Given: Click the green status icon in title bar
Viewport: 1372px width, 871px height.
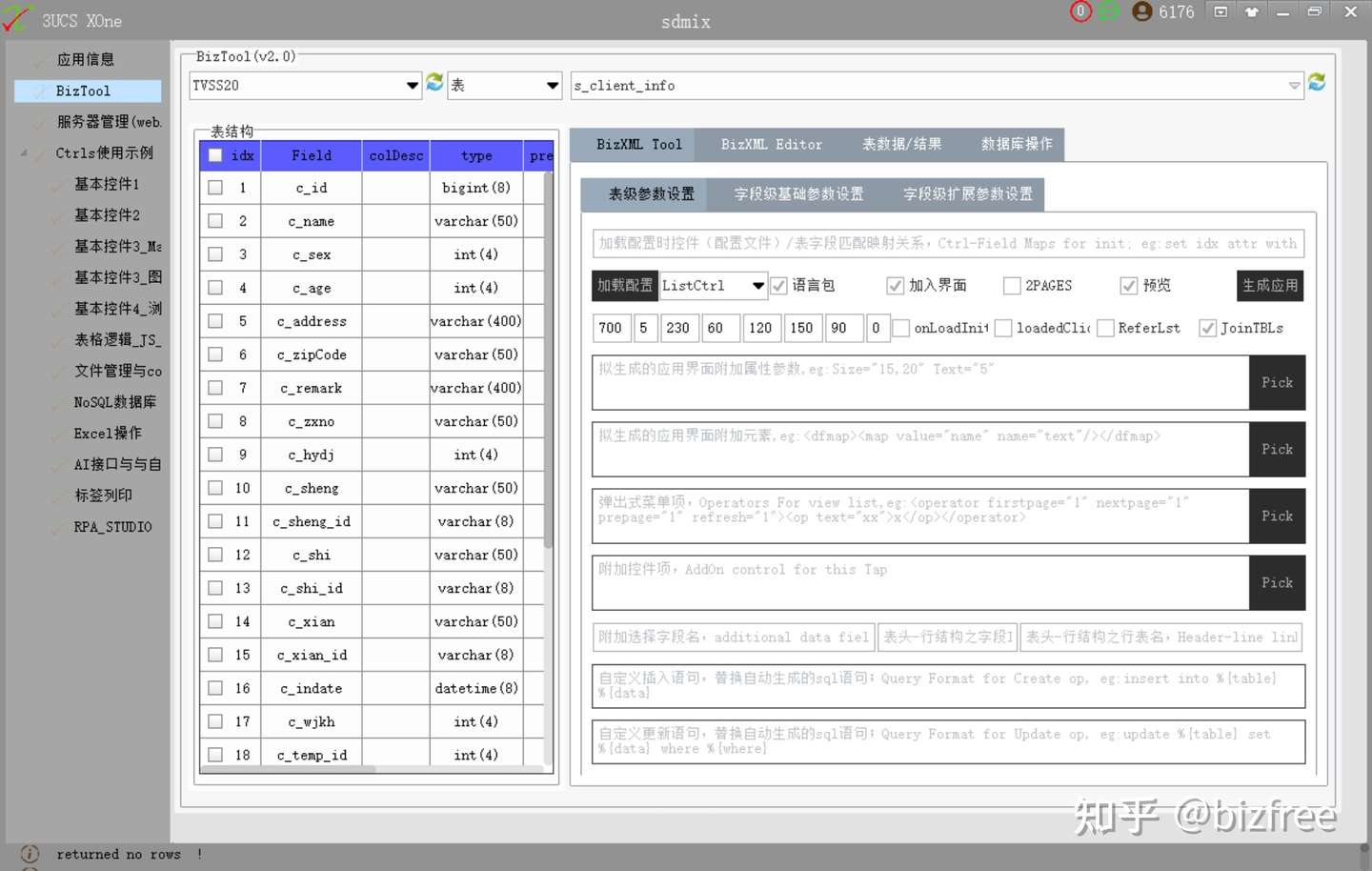Looking at the screenshot, I should pyautogui.click(x=1108, y=11).
